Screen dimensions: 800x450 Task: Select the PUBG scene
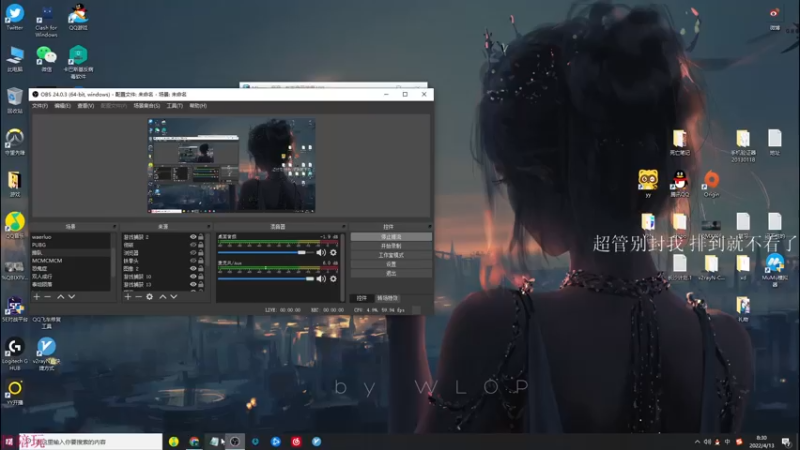click(x=70, y=245)
